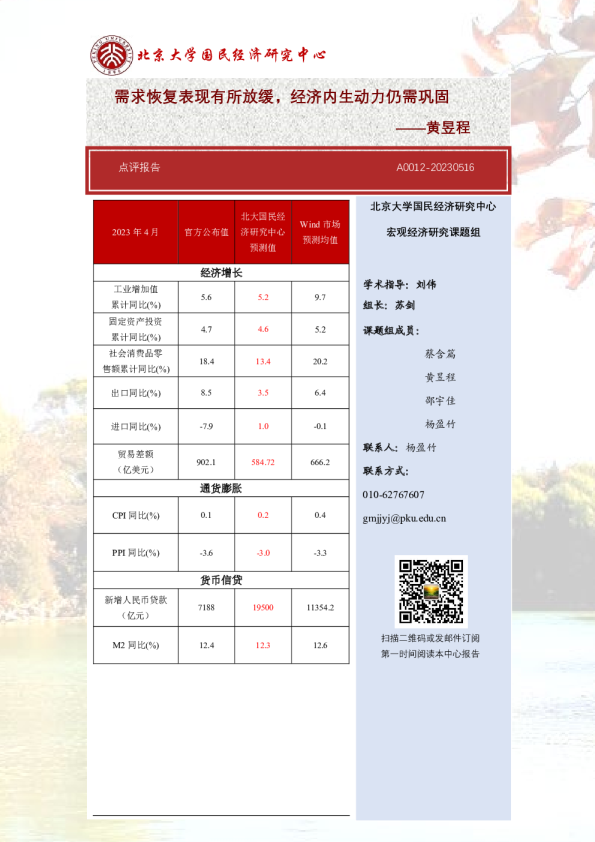Click the official value 18.4
The height and width of the screenshot is (842, 595).
[206, 361]
